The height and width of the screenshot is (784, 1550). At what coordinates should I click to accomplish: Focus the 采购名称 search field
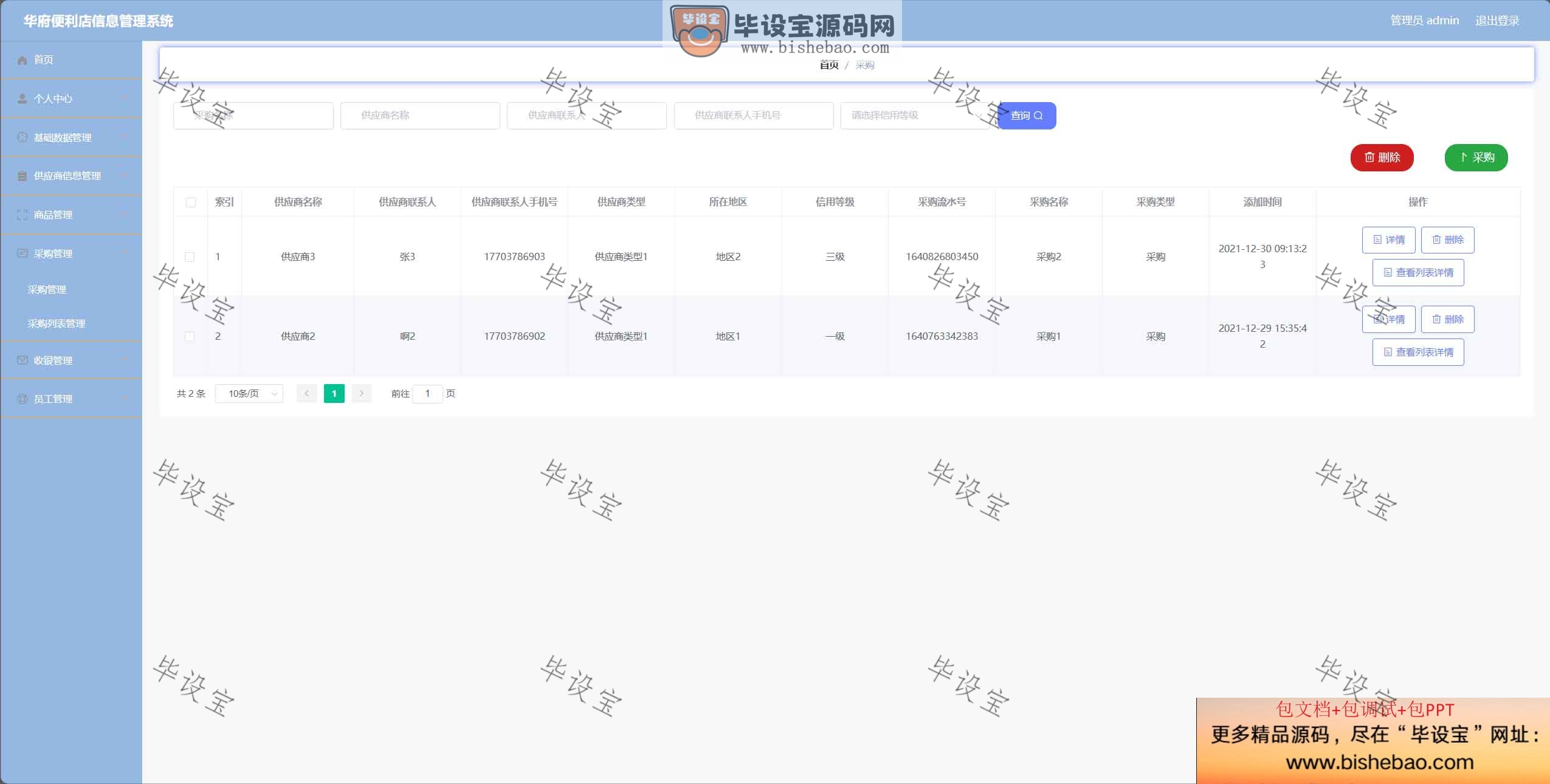coord(253,115)
